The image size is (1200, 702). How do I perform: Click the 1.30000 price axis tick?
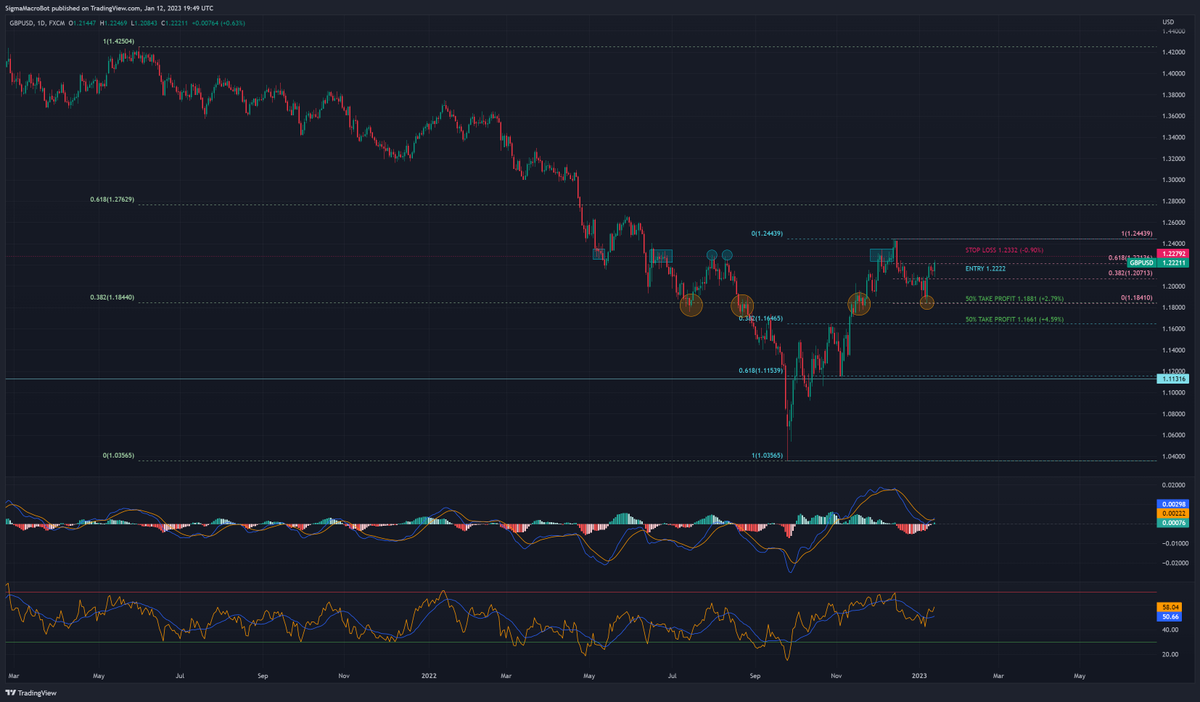tap(1174, 180)
